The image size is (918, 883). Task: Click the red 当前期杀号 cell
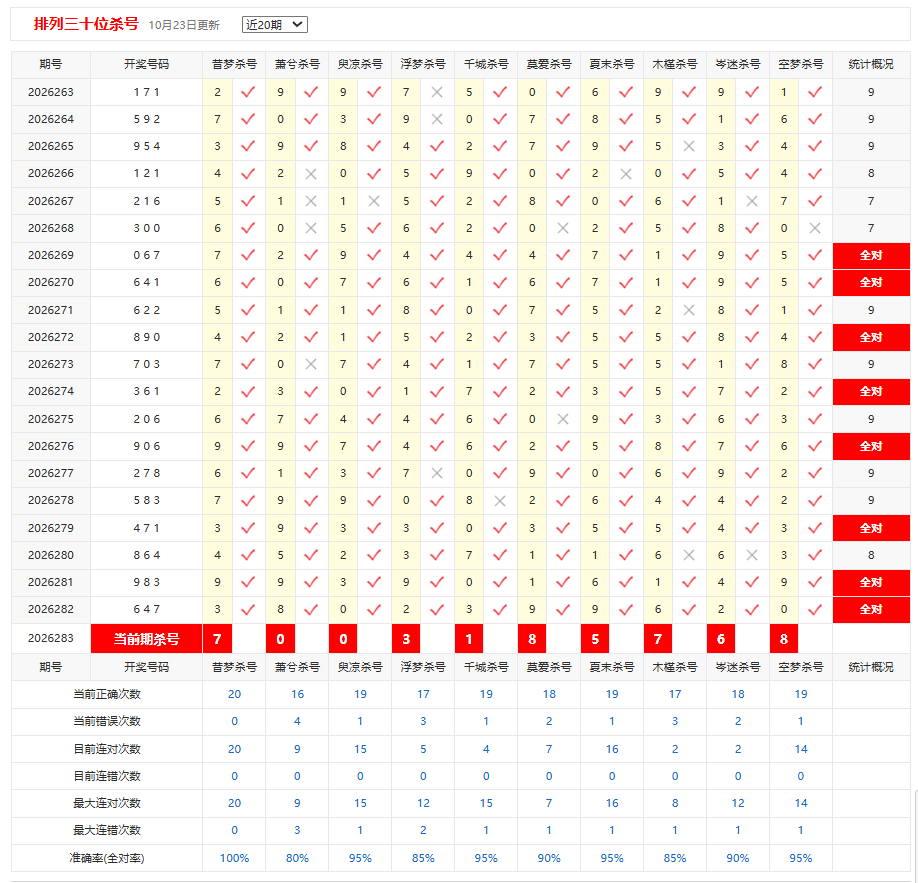(x=146, y=639)
